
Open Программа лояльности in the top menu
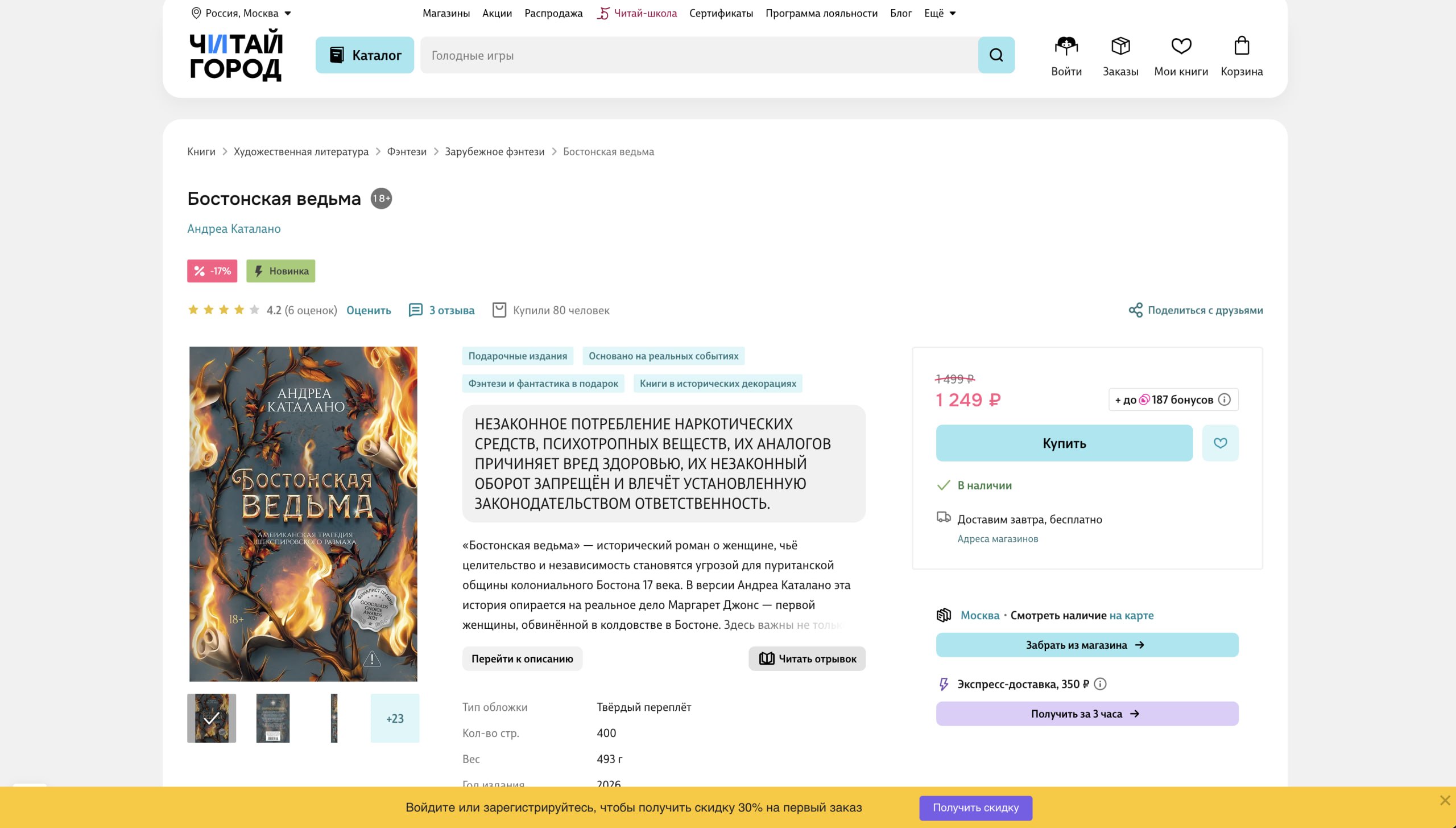click(821, 13)
